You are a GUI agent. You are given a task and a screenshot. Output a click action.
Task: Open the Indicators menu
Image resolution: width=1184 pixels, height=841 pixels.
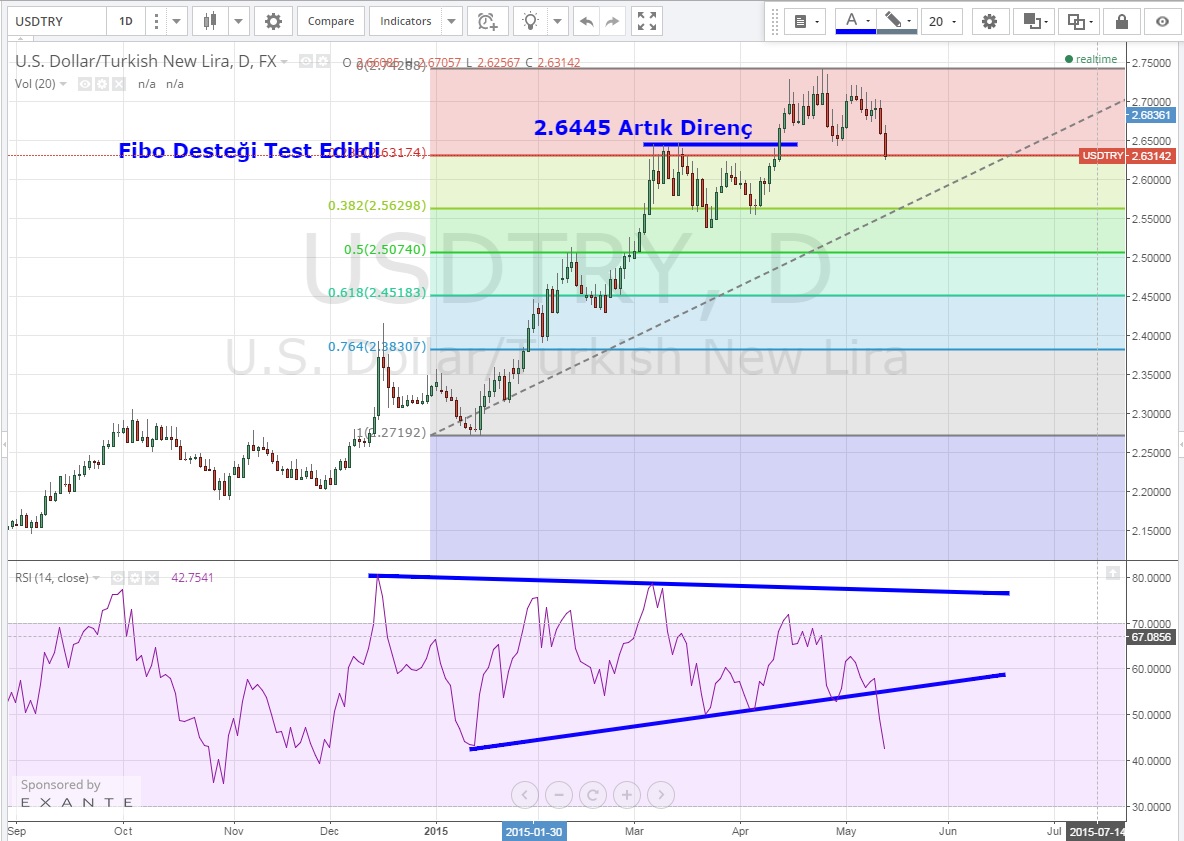coord(406,21)
